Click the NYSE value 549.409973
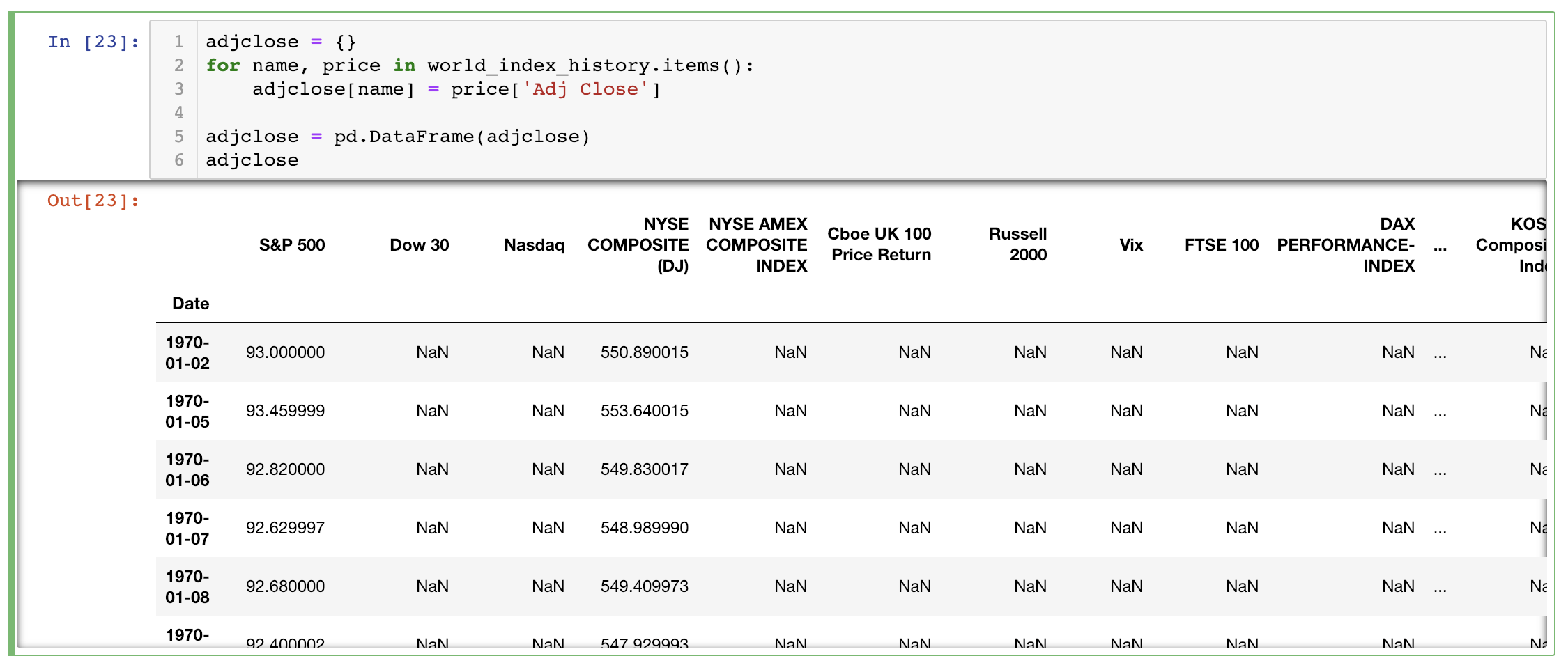 [645, 586]
